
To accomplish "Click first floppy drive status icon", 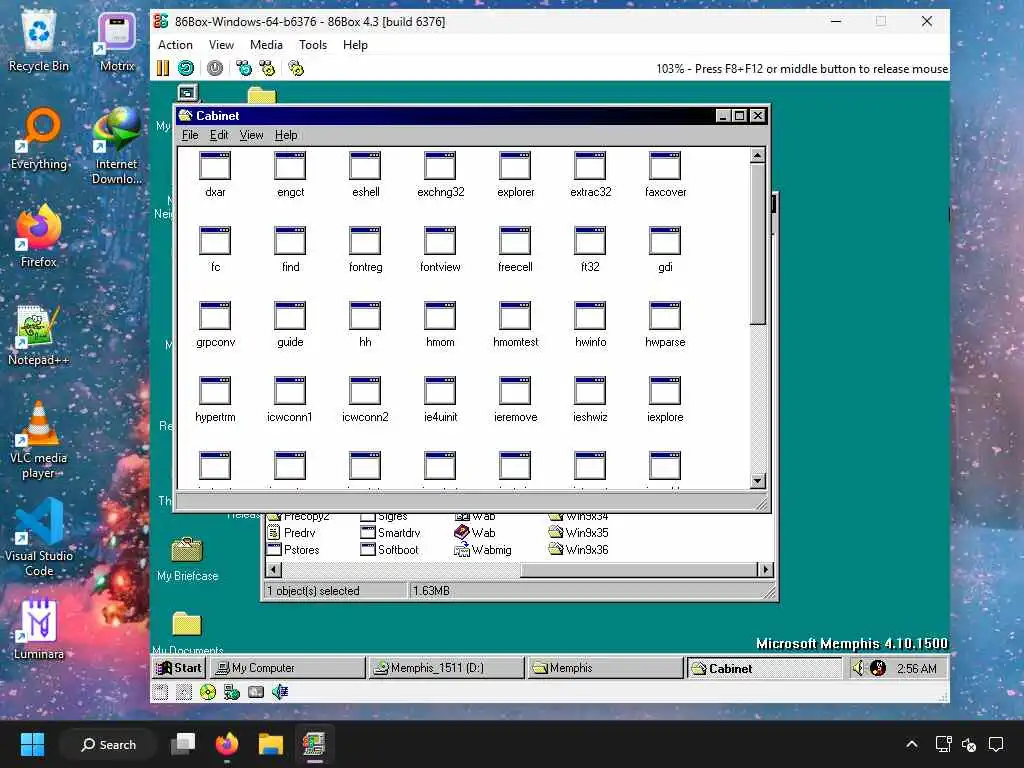I will [161, 692].
